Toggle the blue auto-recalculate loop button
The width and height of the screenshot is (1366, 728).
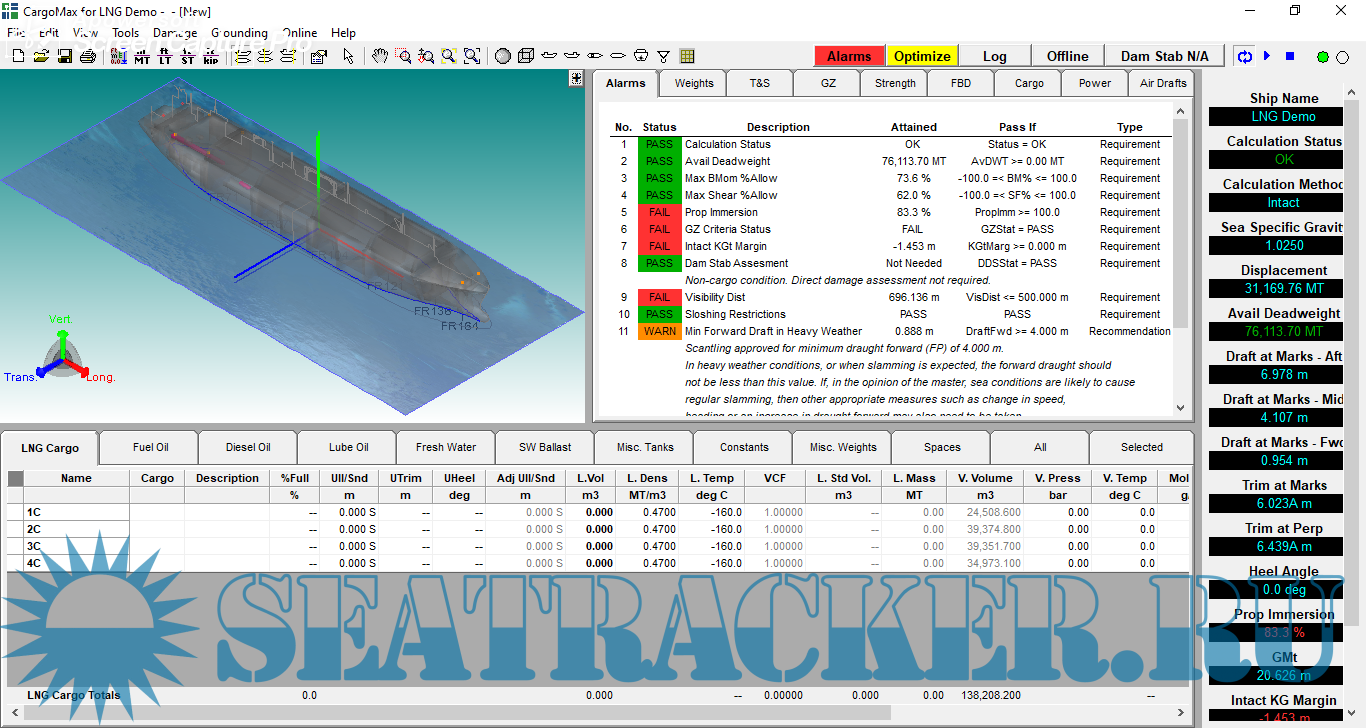coord(1245,57)
